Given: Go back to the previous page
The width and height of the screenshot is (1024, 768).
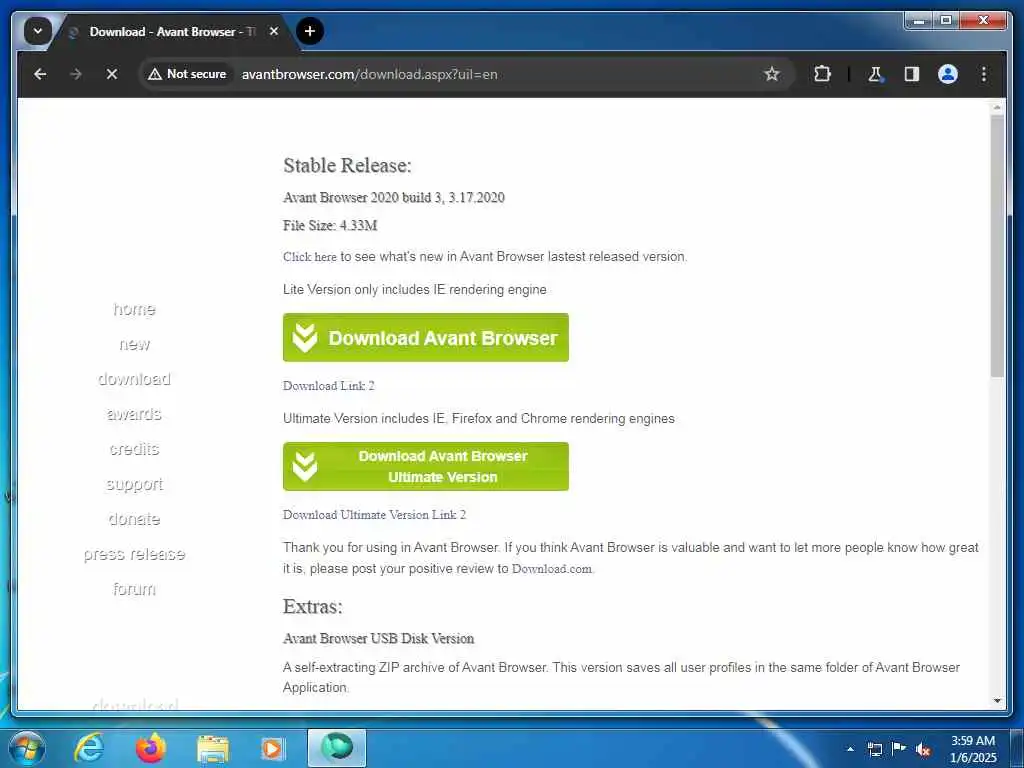Looking at the screenshot, I should pyautogui.click(x=40, y=74).
